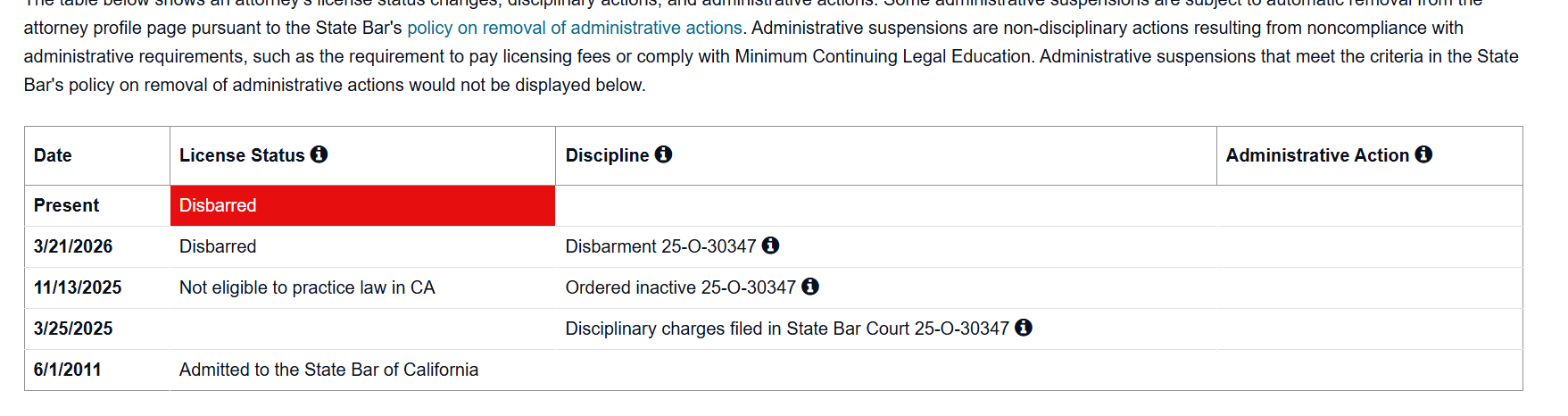Select the Present row label
1568x416 pixels.
(67, 205)
